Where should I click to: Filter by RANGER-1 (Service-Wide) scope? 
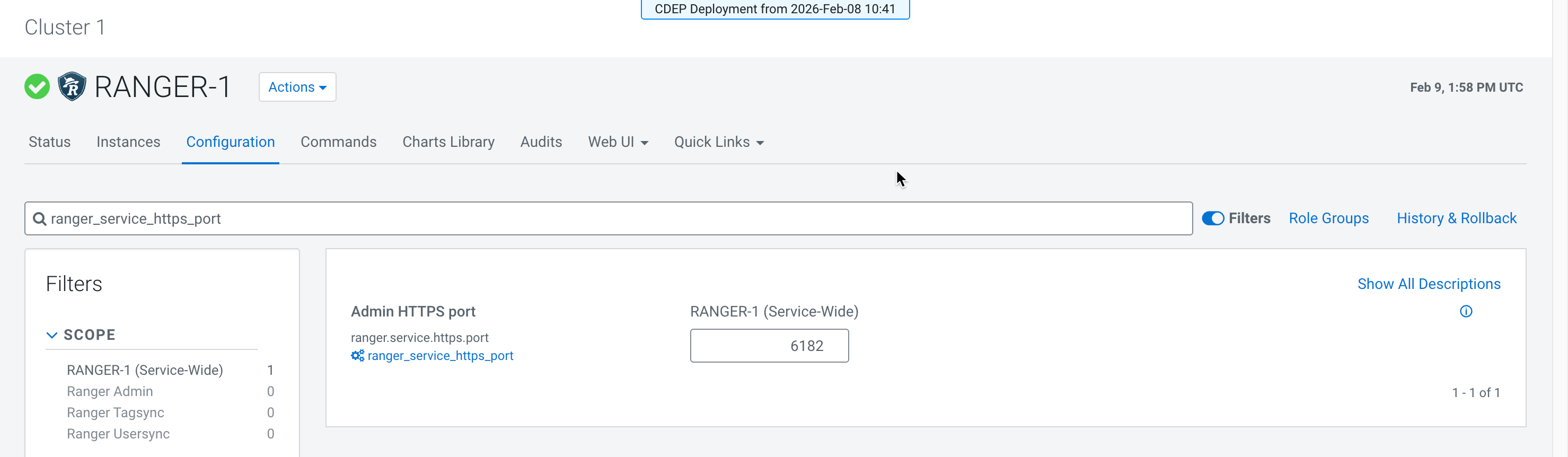pos(145,370)
